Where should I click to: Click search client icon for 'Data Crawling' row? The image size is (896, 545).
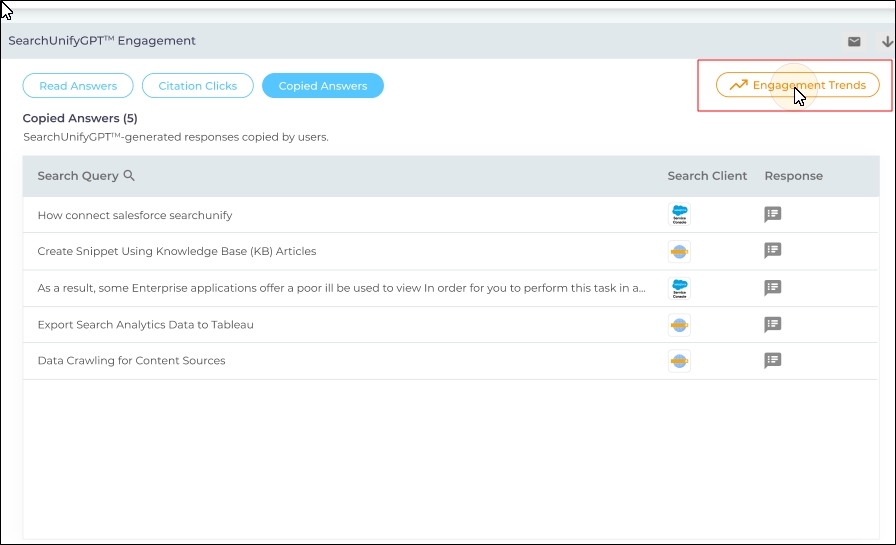[679, 361]
